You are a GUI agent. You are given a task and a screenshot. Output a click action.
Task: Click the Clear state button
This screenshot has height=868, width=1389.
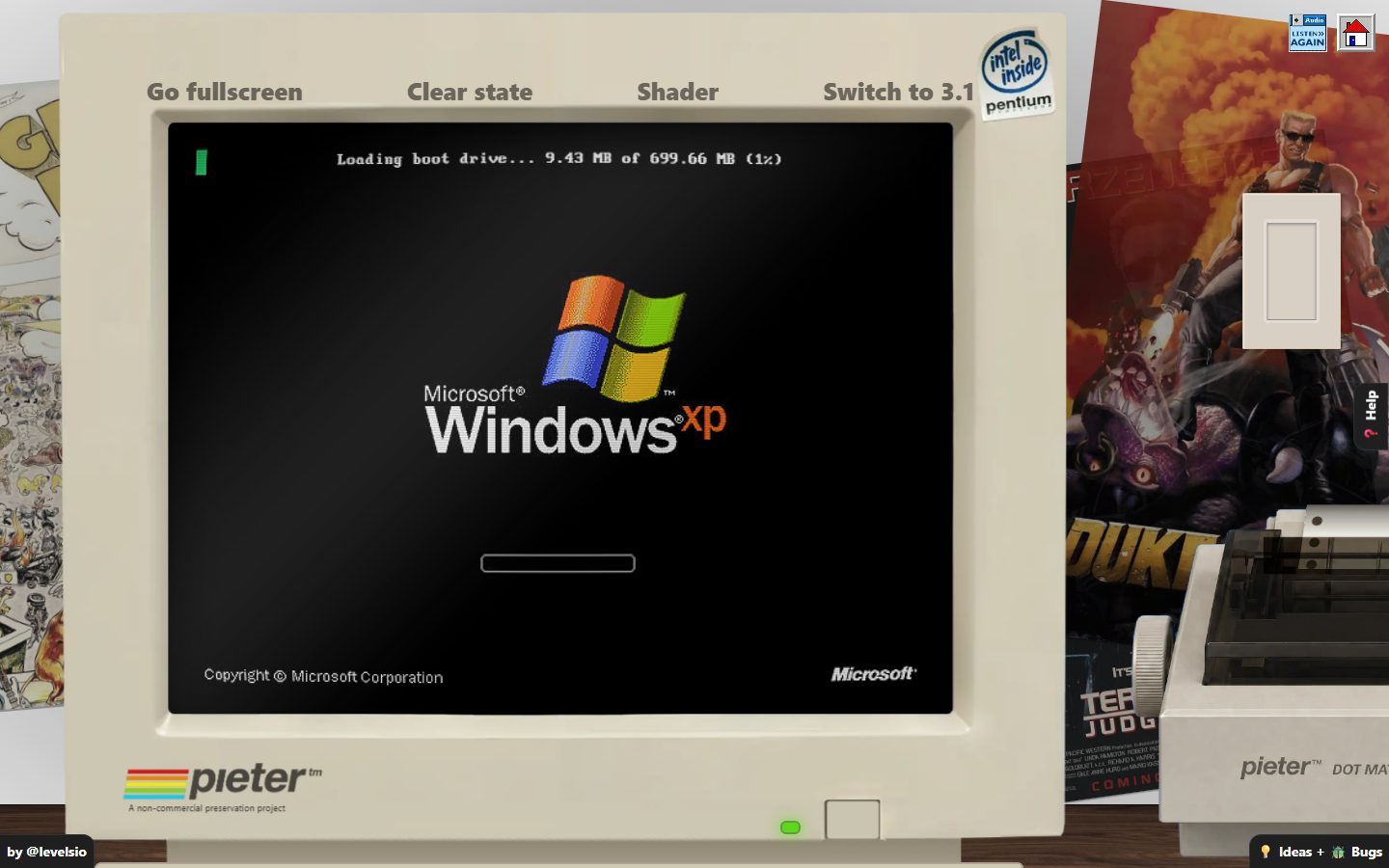click(x=470, y=92)
